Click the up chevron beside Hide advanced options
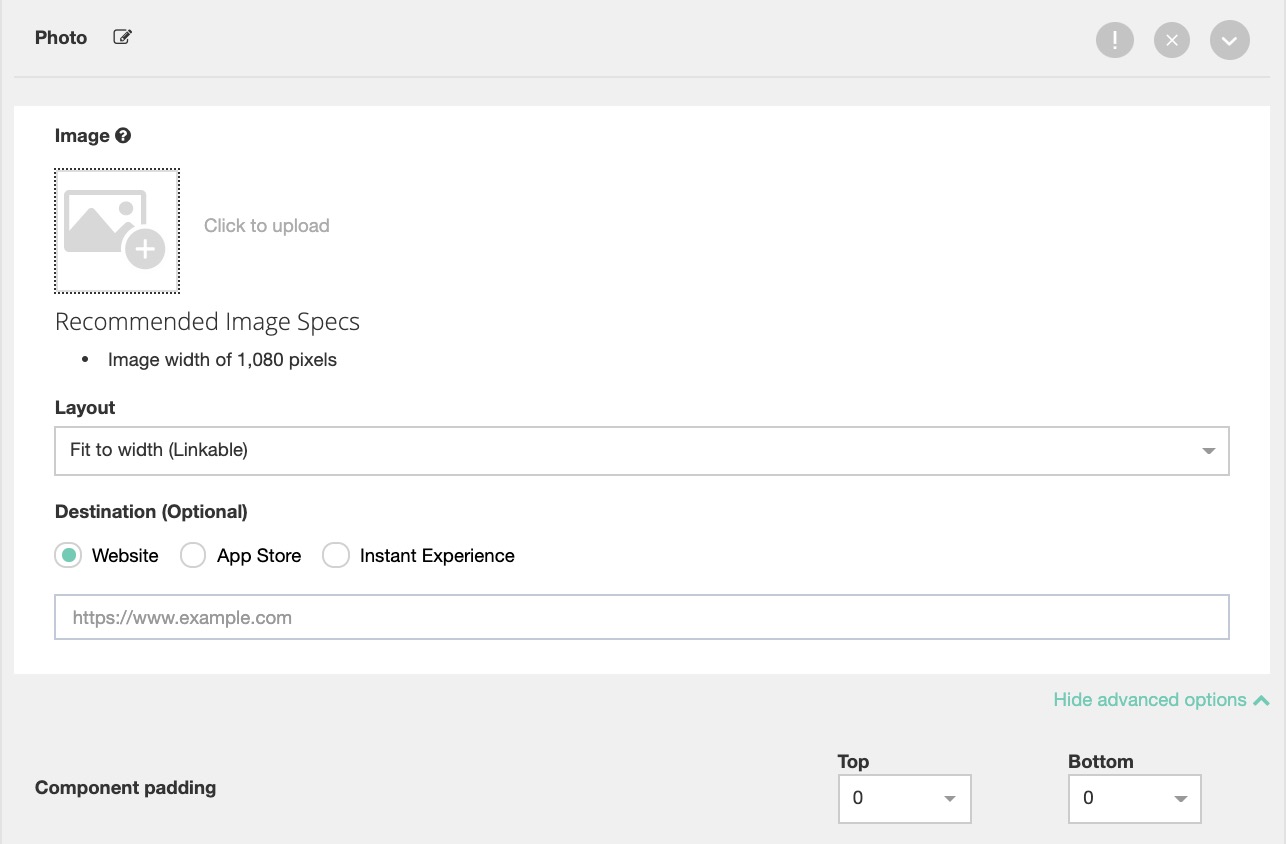The width and height of the screenshot is (1286, 844). [x=1261, y=700]
